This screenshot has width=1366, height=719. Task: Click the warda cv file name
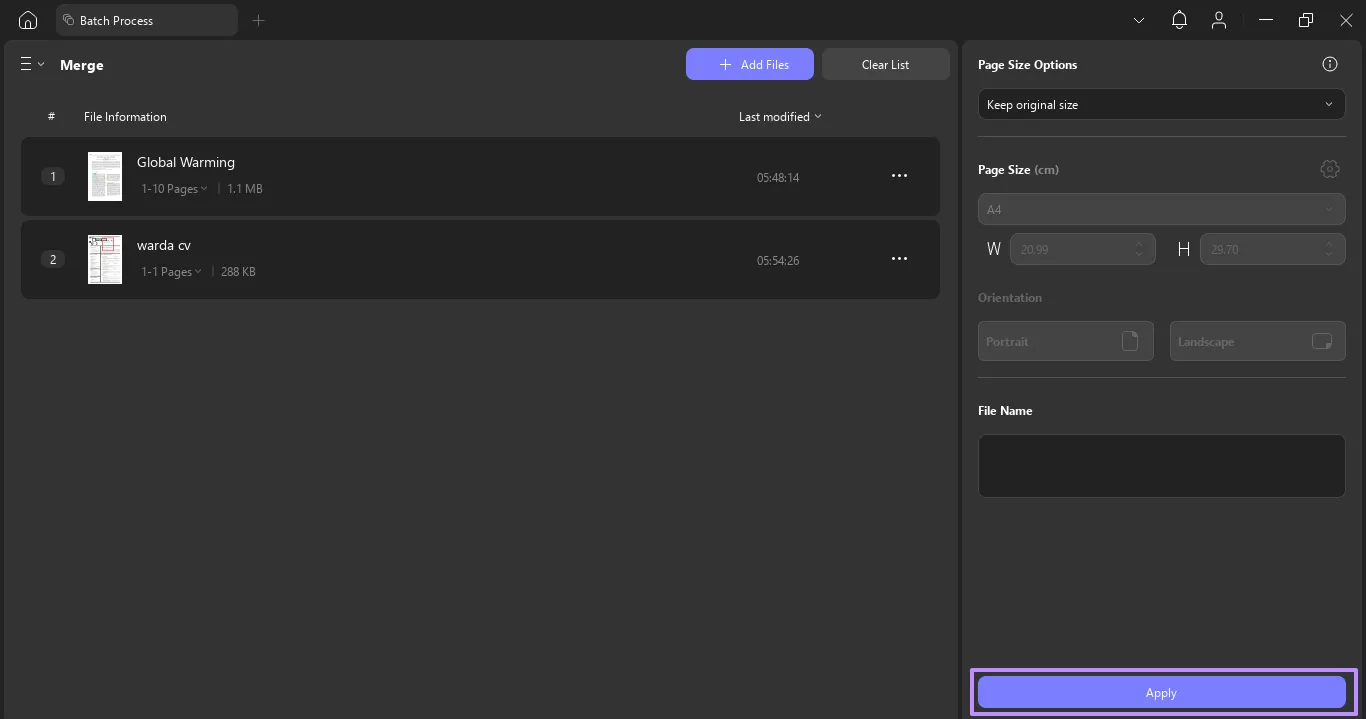164,245
